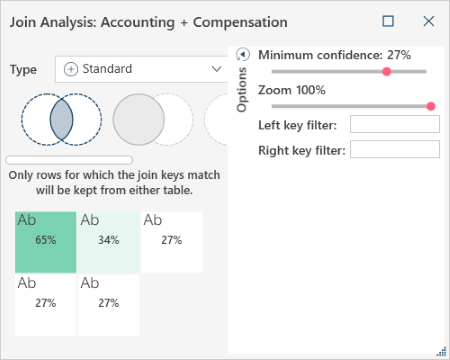This screenshot has width=450, height=360.
Task: Click the Type dropdown chevron arrow
Action: pyautogui.click(x=217, y=69)
